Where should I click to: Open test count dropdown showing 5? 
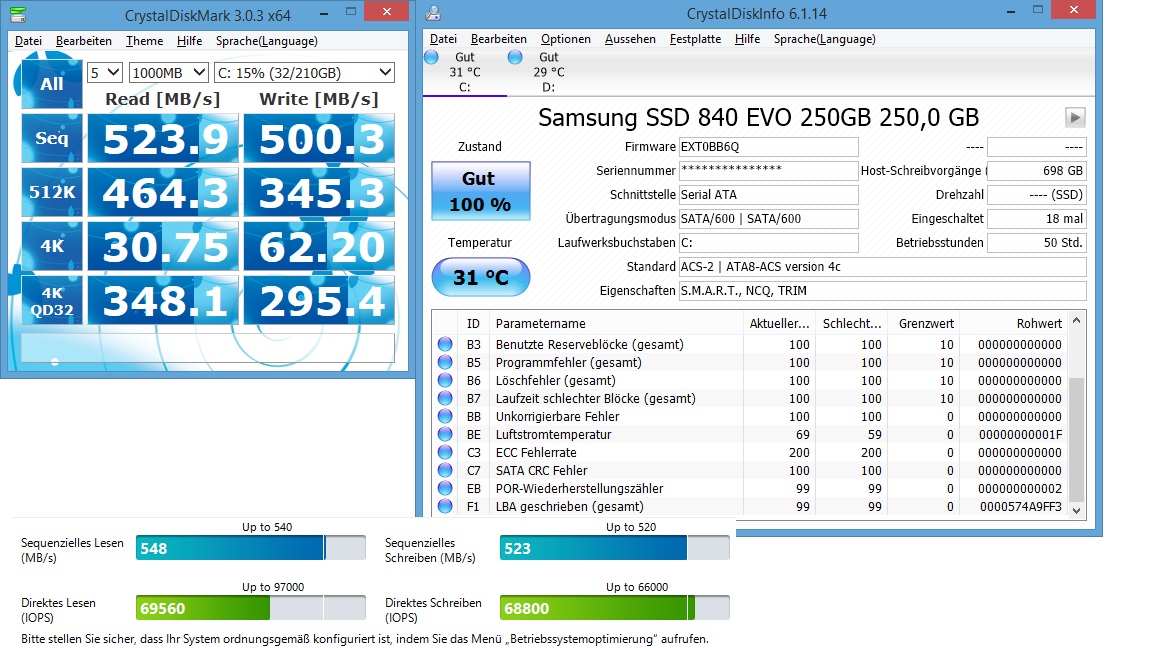tap(104, 73)
